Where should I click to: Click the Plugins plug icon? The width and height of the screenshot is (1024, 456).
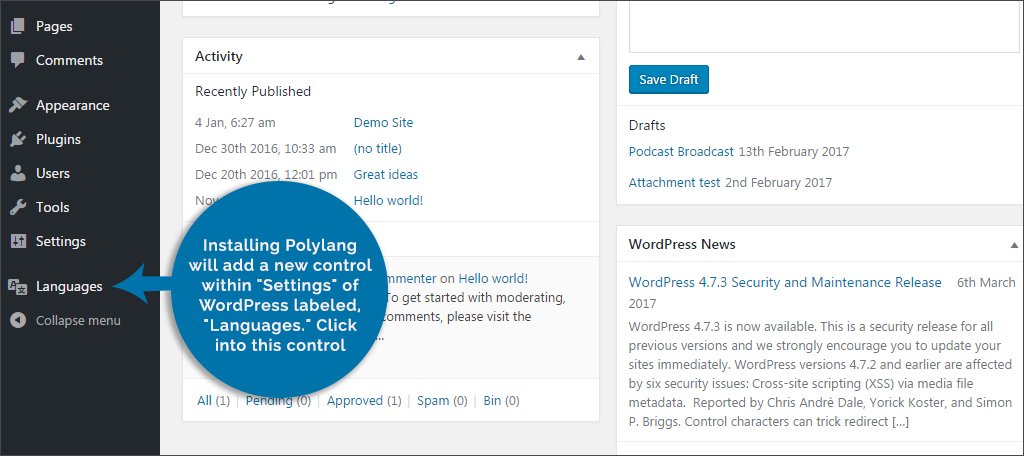point(18,139)
